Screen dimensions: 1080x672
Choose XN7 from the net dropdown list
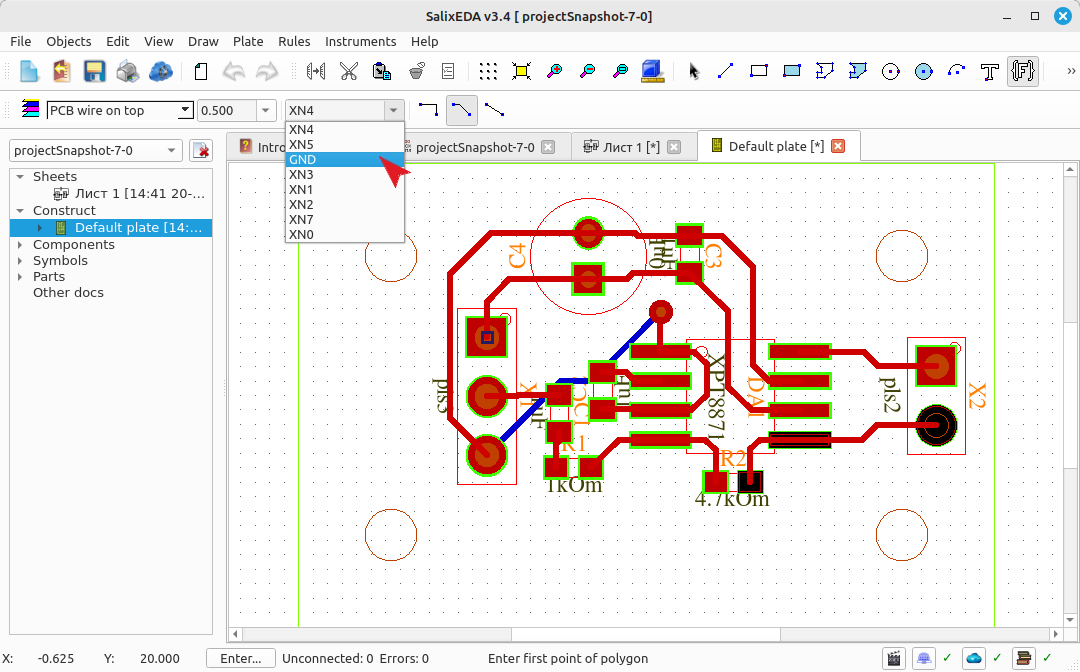(x=344, y=220)
